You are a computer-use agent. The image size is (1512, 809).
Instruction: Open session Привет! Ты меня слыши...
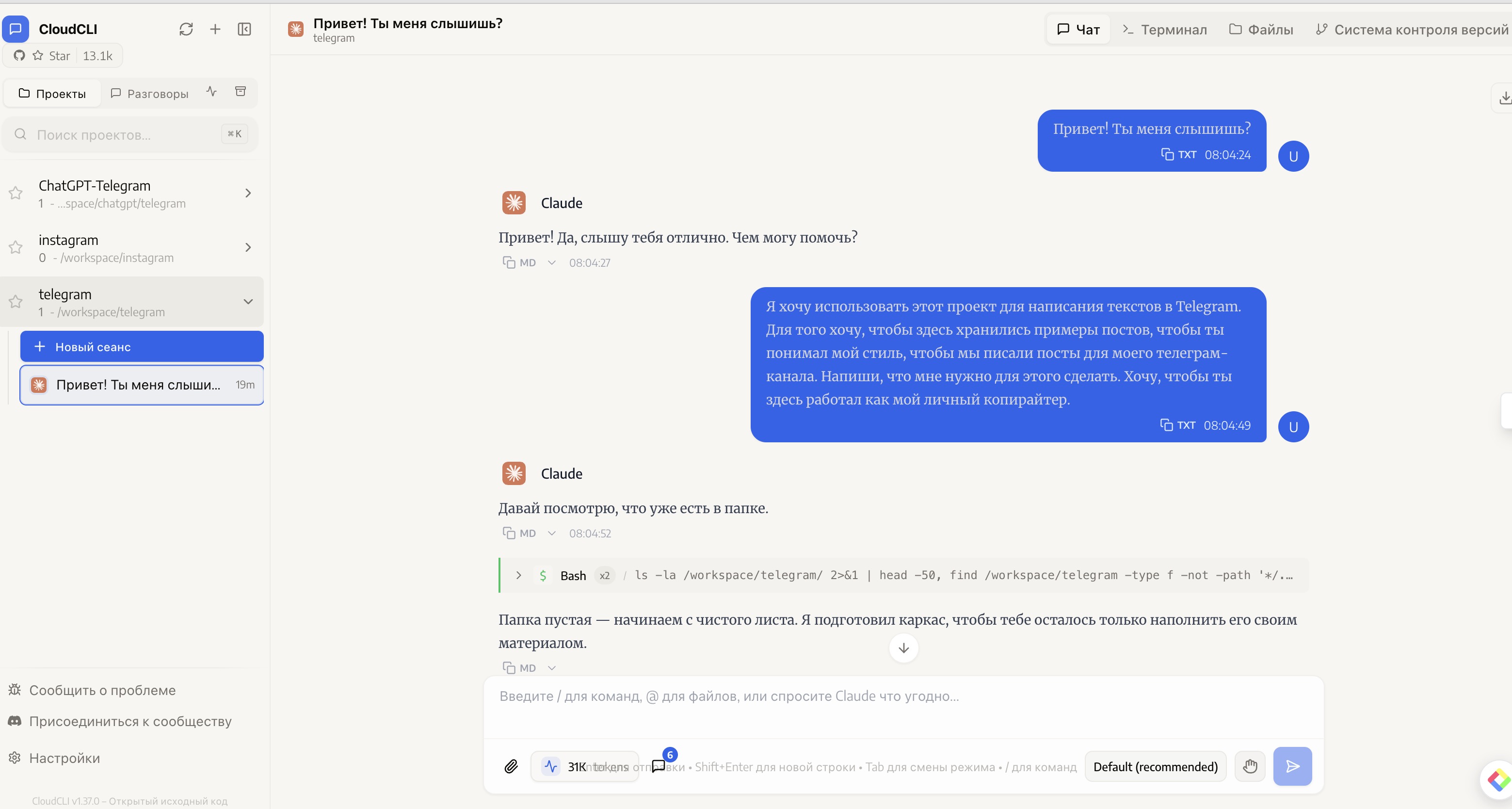pos(142,385)
